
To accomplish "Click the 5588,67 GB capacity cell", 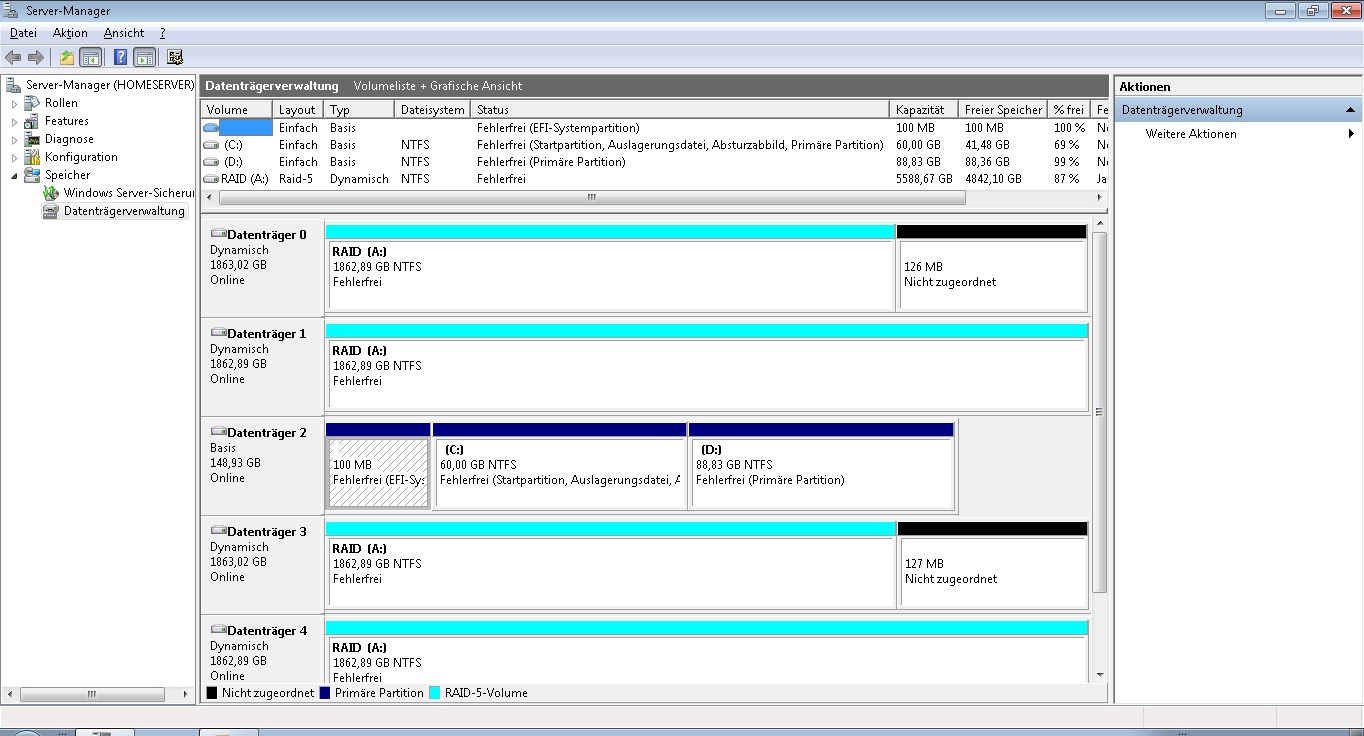I will point(924,179).
